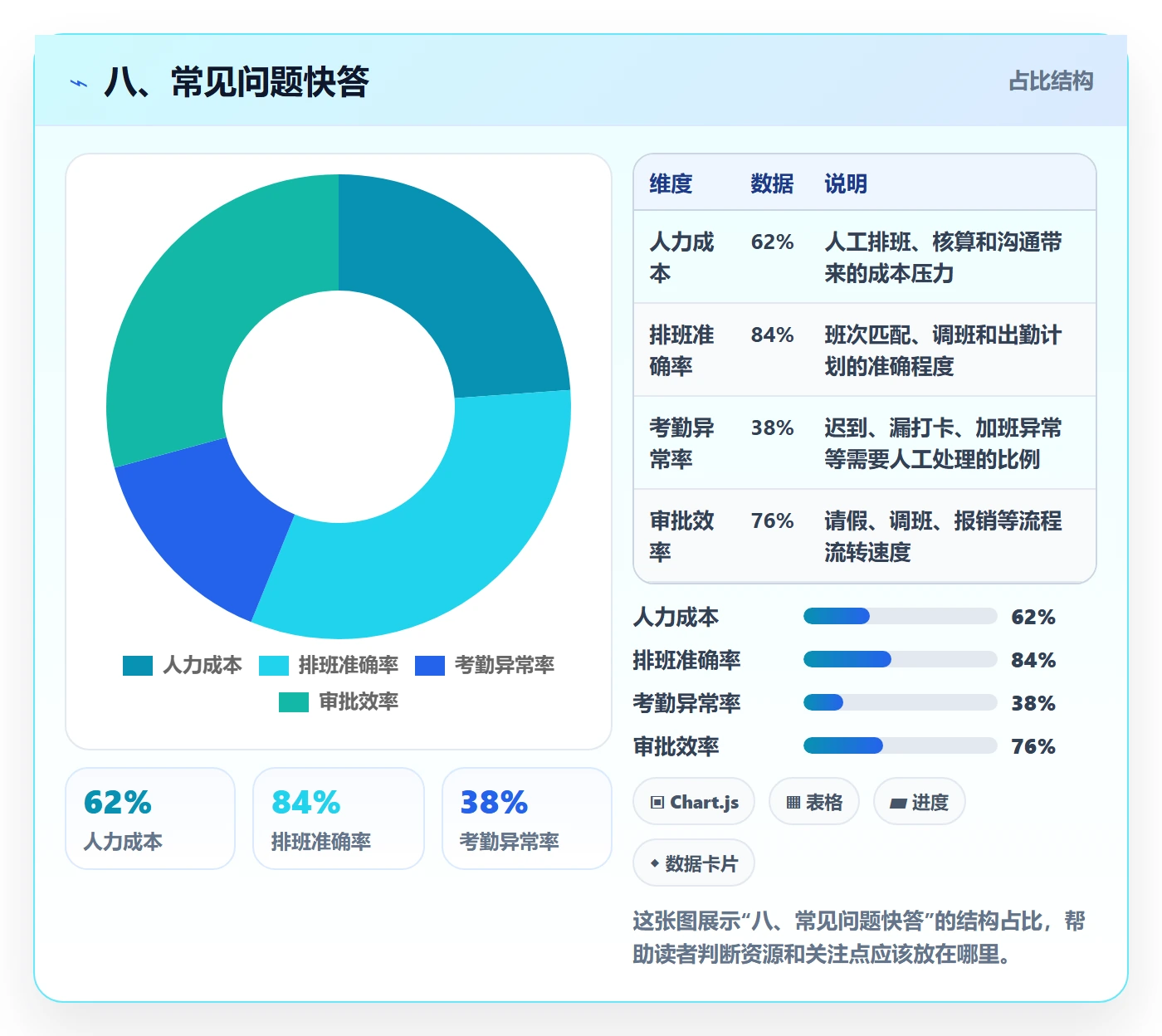Click the lightning bolt icon beside the title
Screen dimensions: 1162x1036
tap(79, 83)
